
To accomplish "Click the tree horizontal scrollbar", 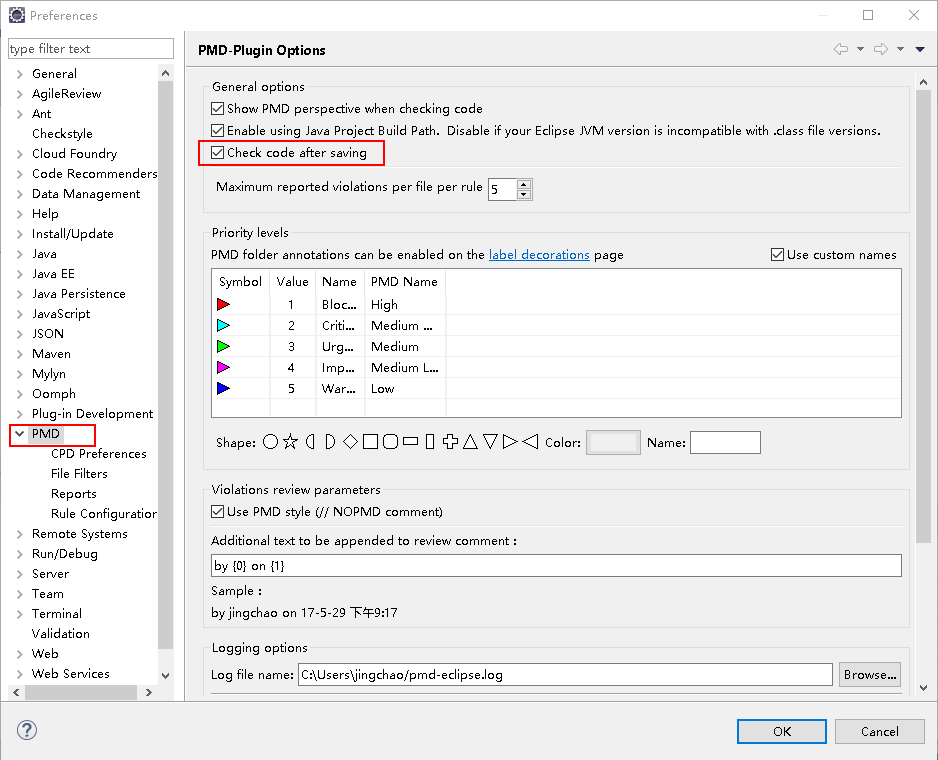I will point(81,692).
